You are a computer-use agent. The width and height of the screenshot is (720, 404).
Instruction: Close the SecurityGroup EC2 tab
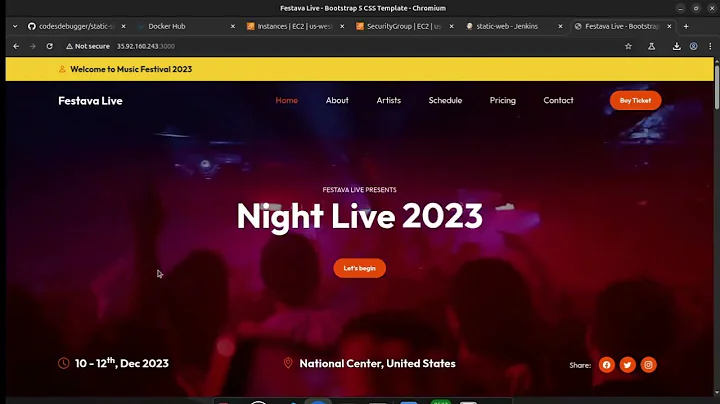(451, 27)
